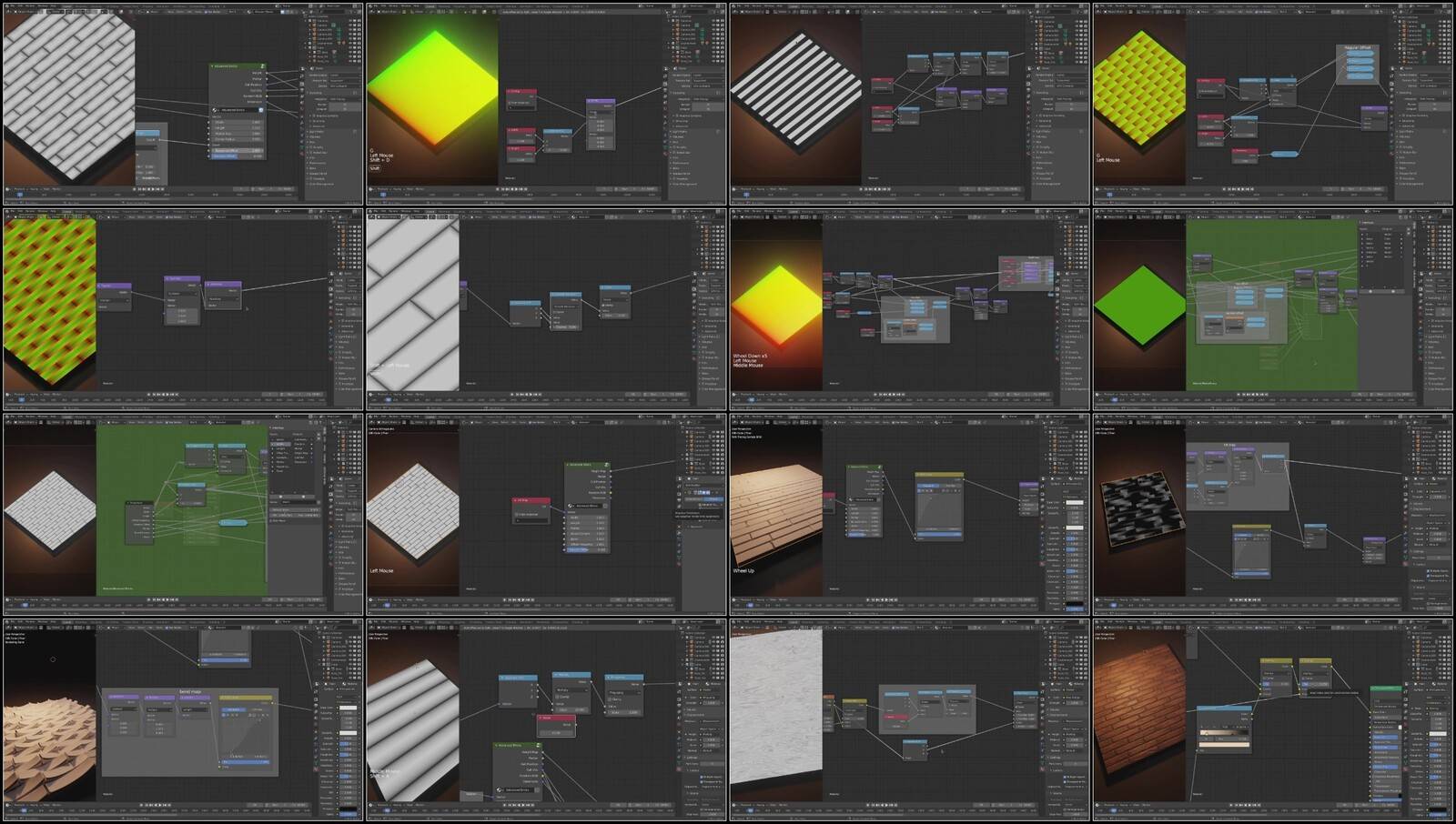
Task: Open the node group selector in the white diagonal bricks close-up screenshot
Action: click(x=238, y=110)
